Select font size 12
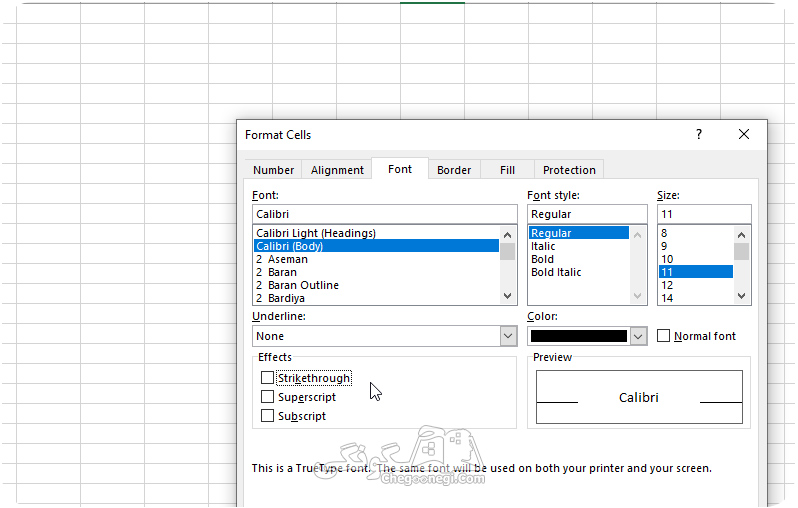Viewport: 798px width, 508px height. (x=696, y=285)
